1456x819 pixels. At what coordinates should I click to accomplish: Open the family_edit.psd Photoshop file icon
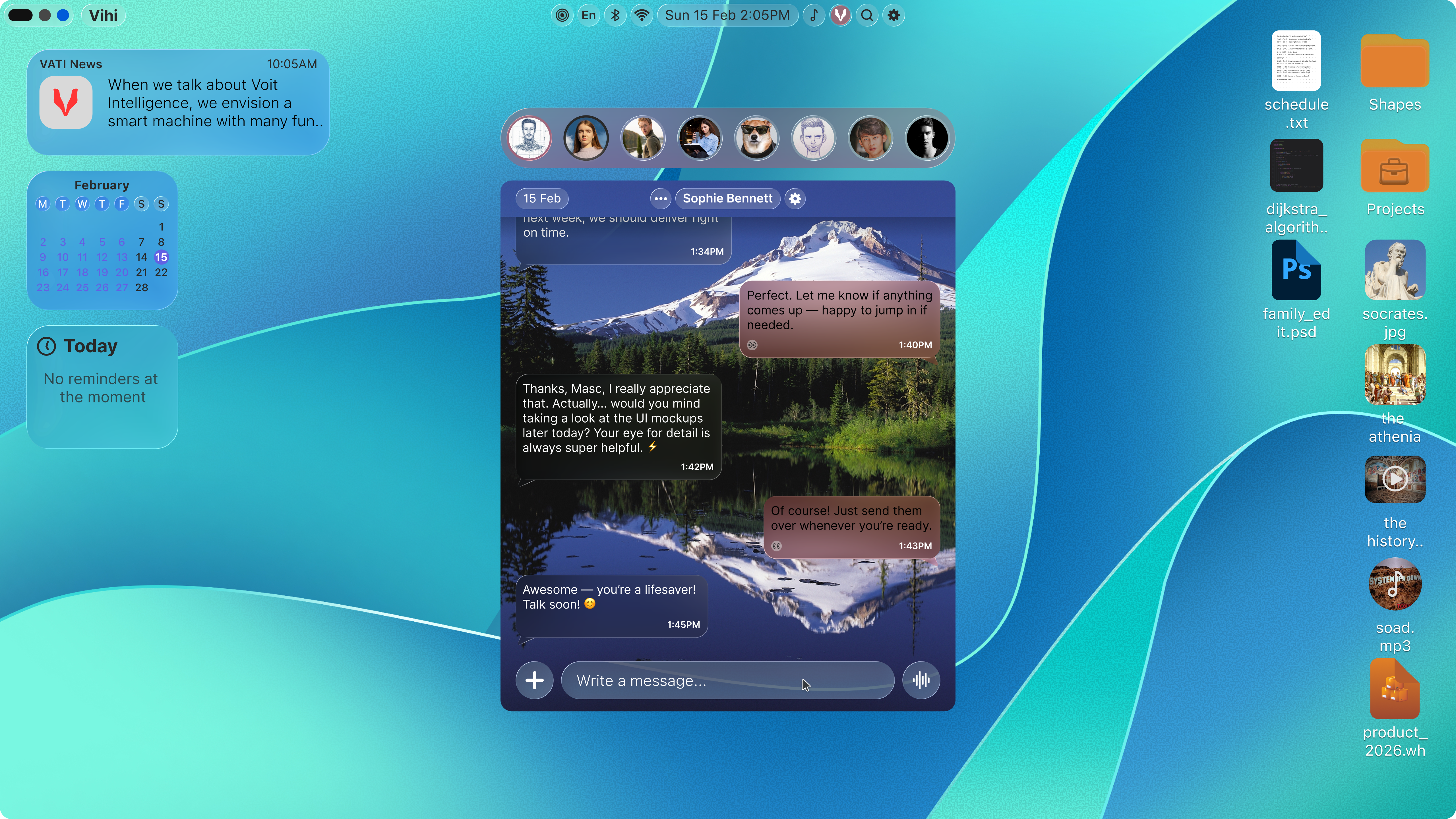coord(1296,271)
